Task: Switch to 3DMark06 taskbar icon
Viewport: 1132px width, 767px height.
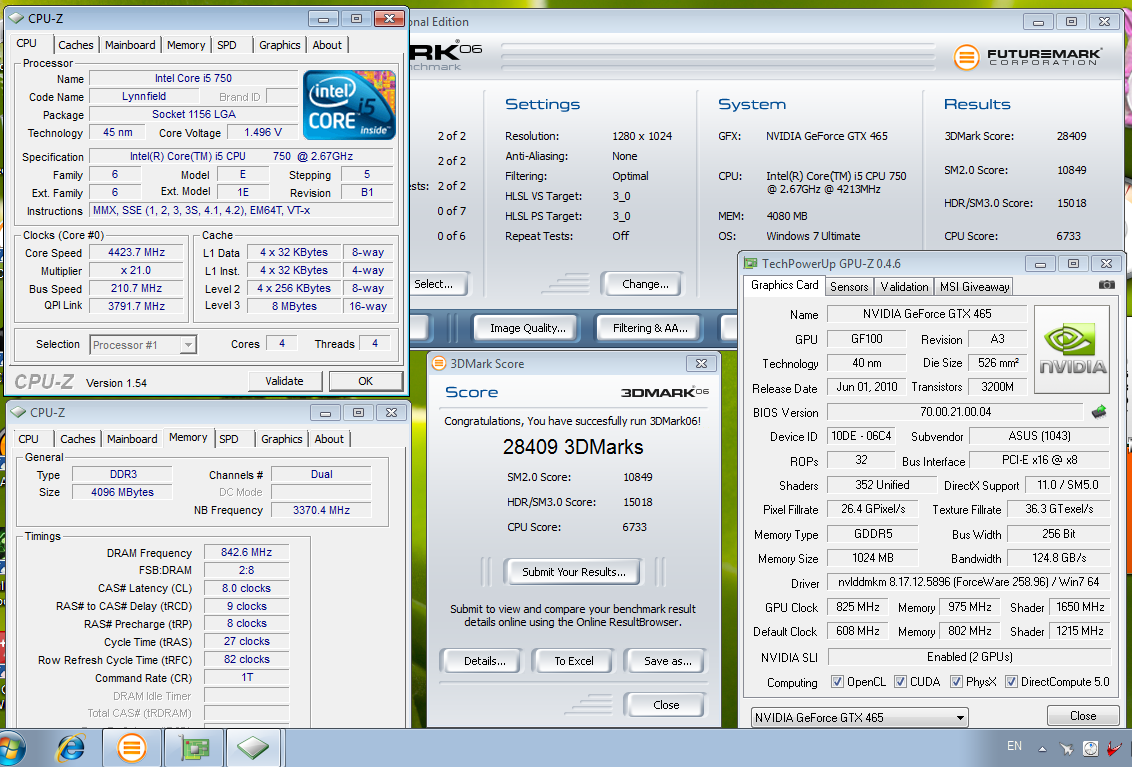Action: tap(131, 748)
